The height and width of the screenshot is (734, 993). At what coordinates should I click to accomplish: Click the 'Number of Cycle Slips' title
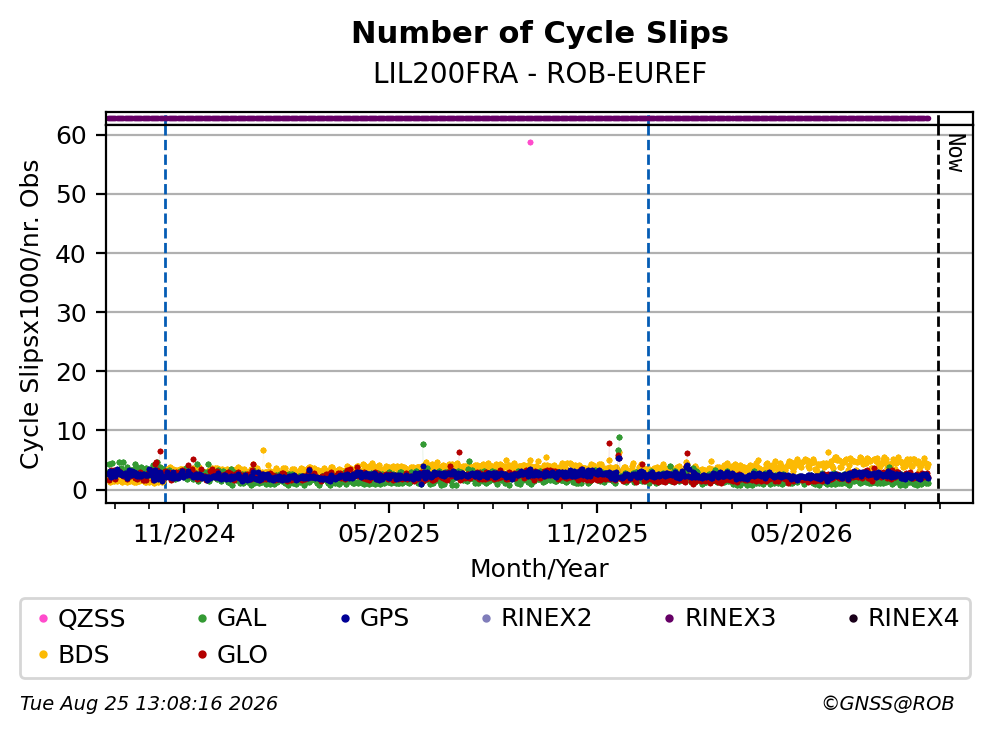tap(540, 33)
